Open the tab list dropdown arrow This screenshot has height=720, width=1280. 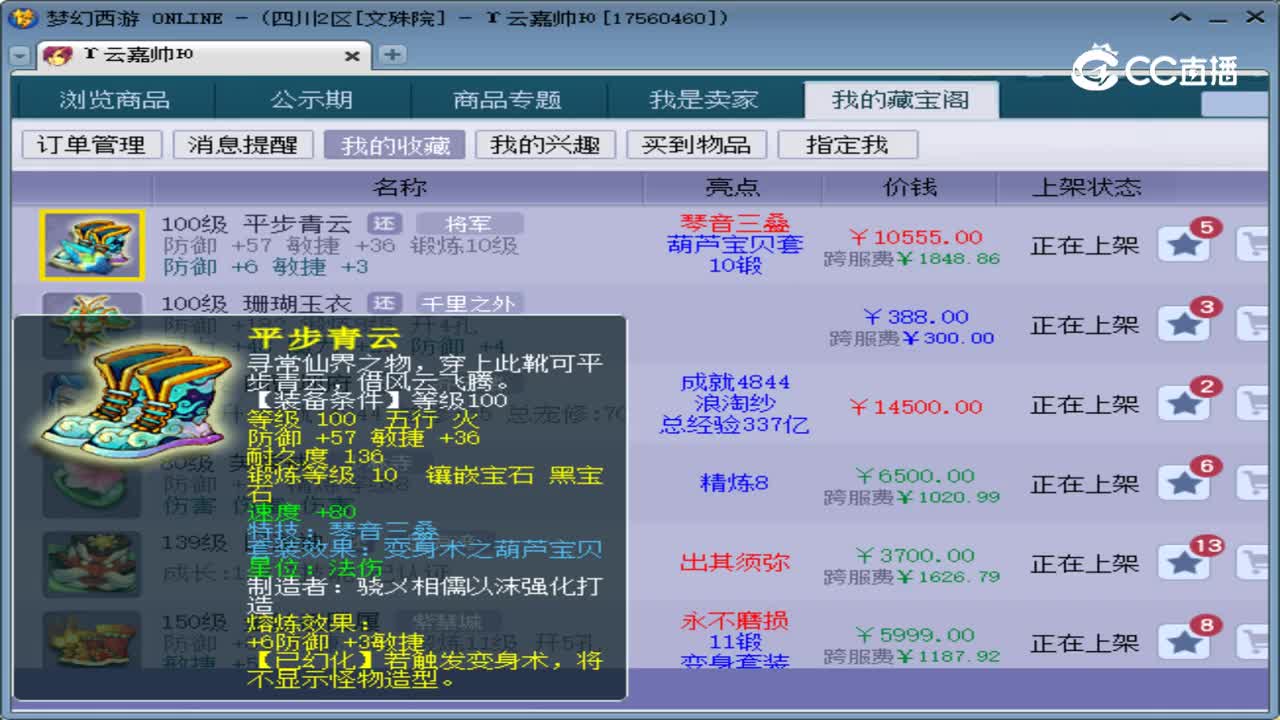point(20,57)
